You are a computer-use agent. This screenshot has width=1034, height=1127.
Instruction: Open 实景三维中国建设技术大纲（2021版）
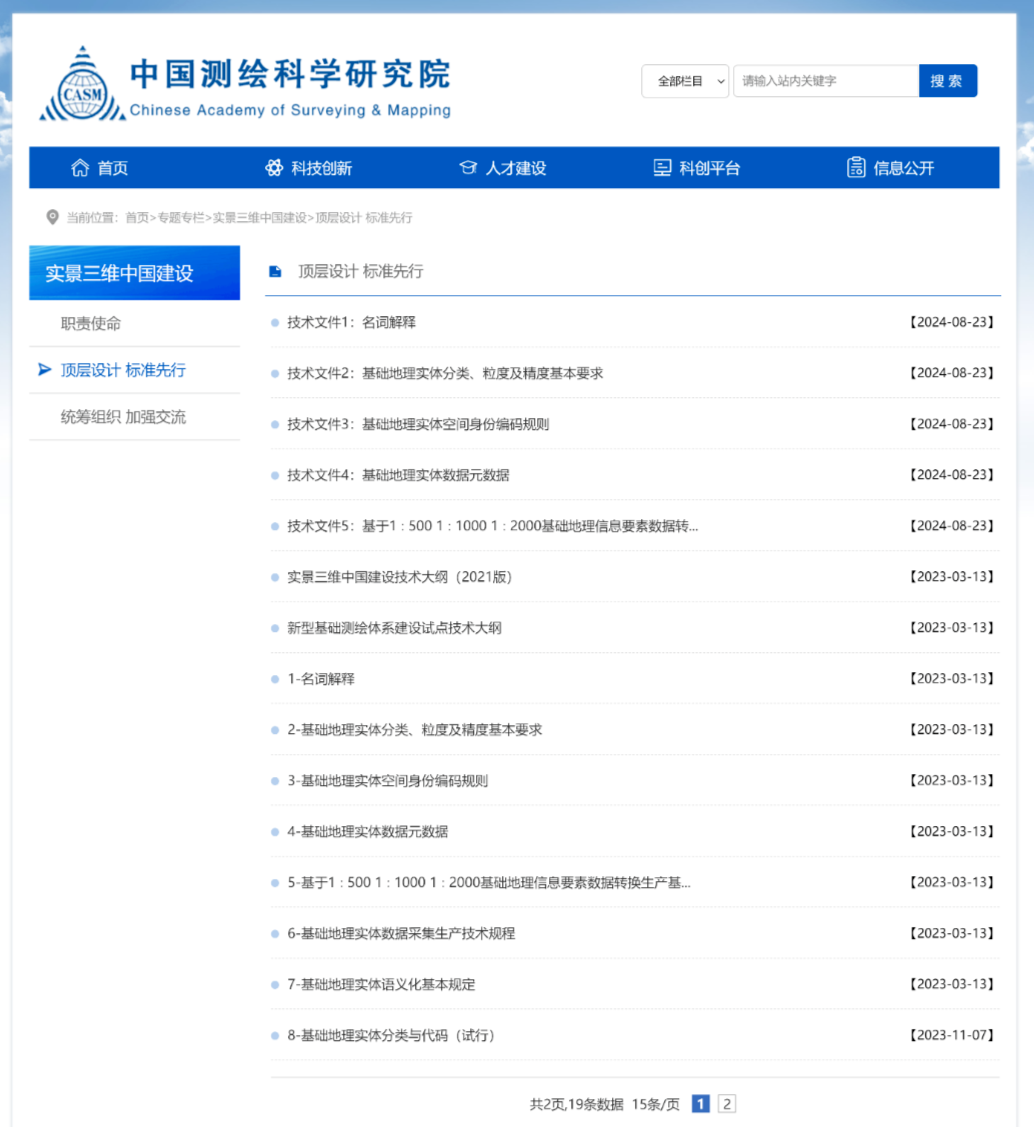(400, 577)
